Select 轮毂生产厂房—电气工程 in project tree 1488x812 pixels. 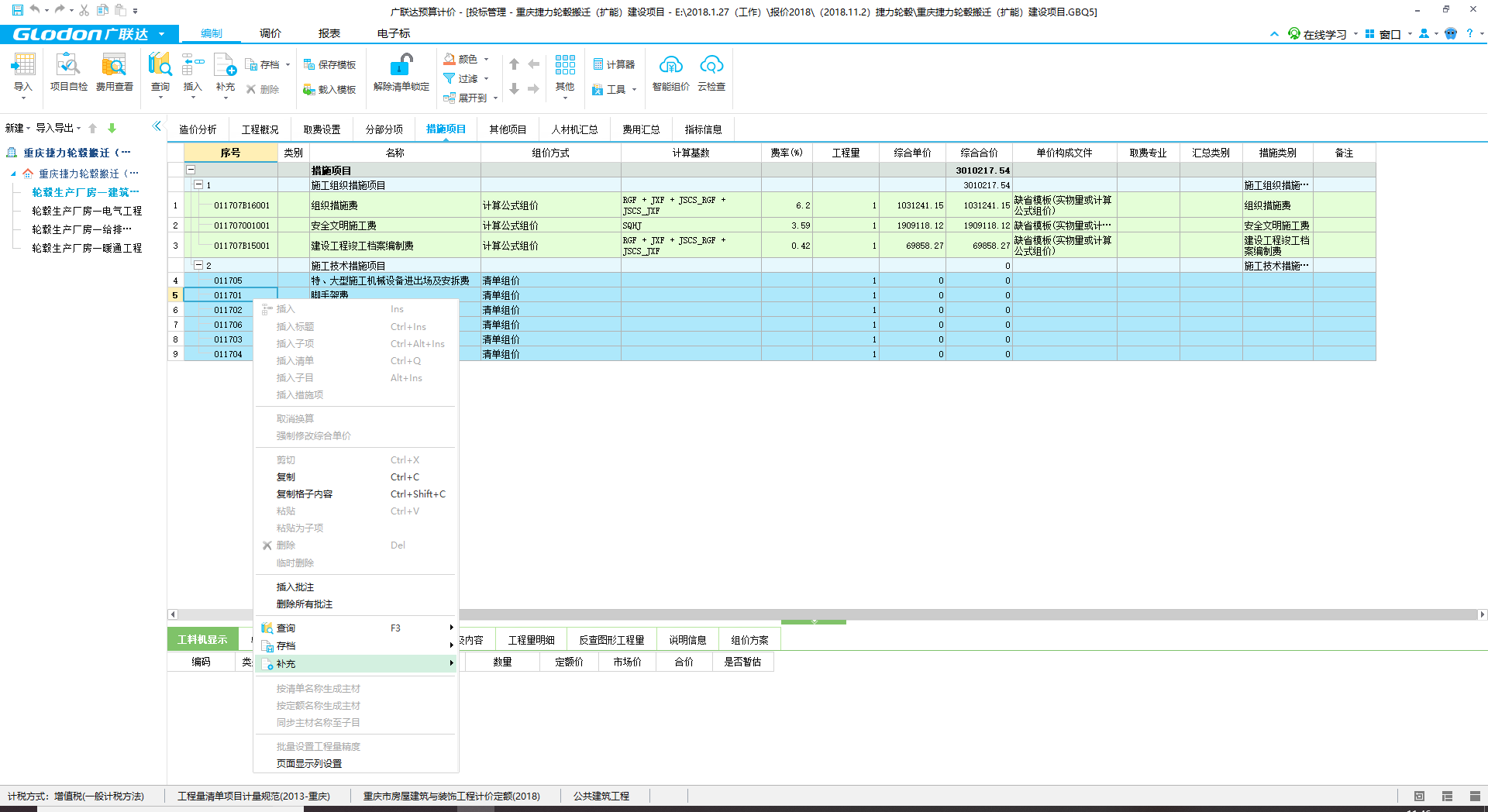coord(87,211)
